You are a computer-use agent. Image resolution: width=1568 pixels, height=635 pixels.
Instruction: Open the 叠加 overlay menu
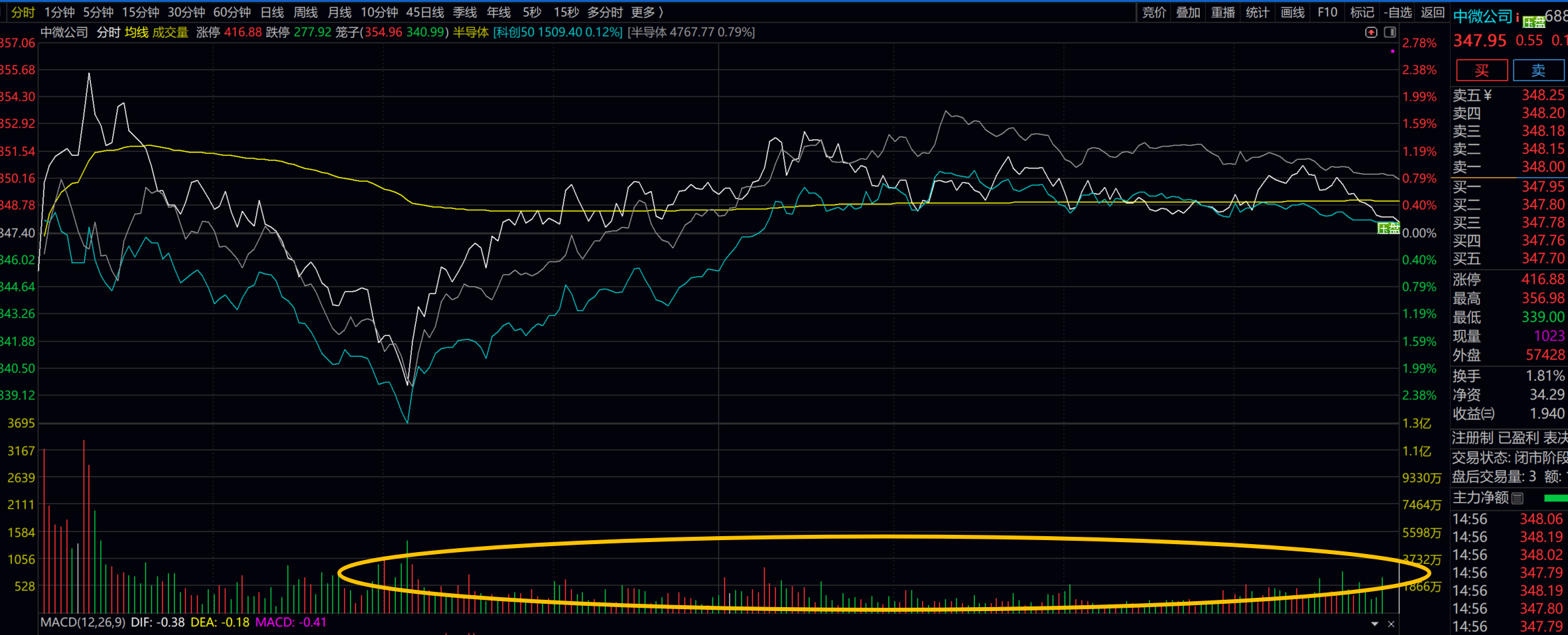(1188, 13)
